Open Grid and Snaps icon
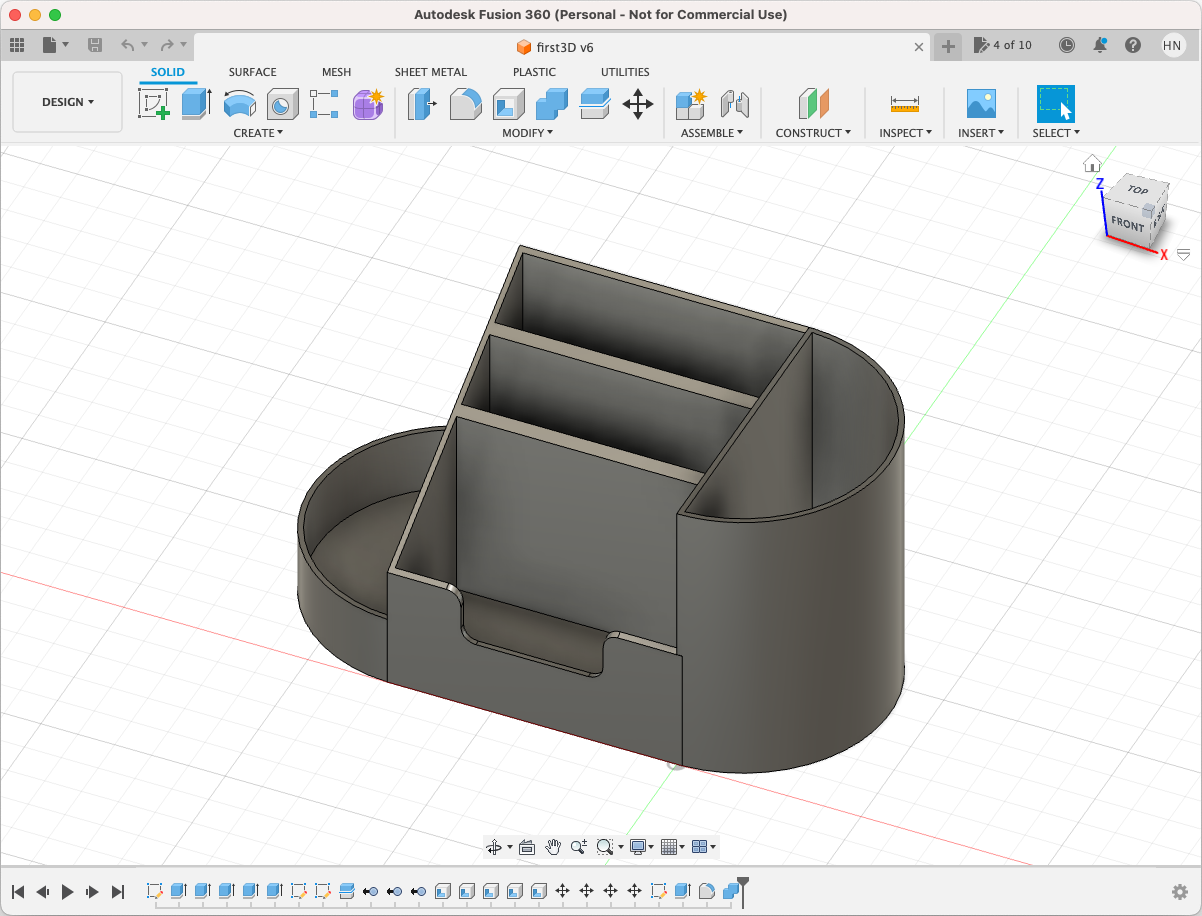Screen dimensions: 1202x916 click(x=669, y=847)
